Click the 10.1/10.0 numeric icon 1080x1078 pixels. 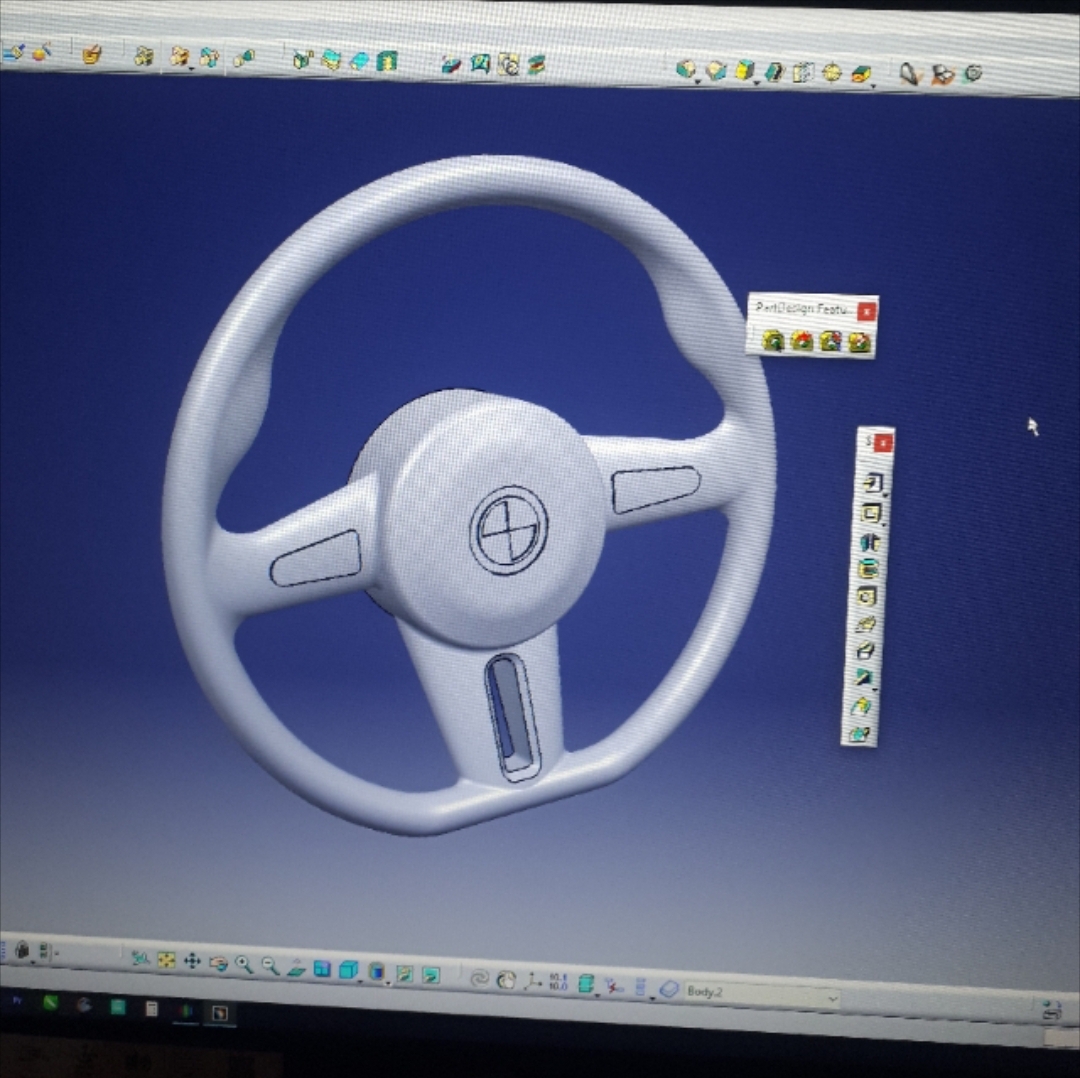(x=558, y=983)
